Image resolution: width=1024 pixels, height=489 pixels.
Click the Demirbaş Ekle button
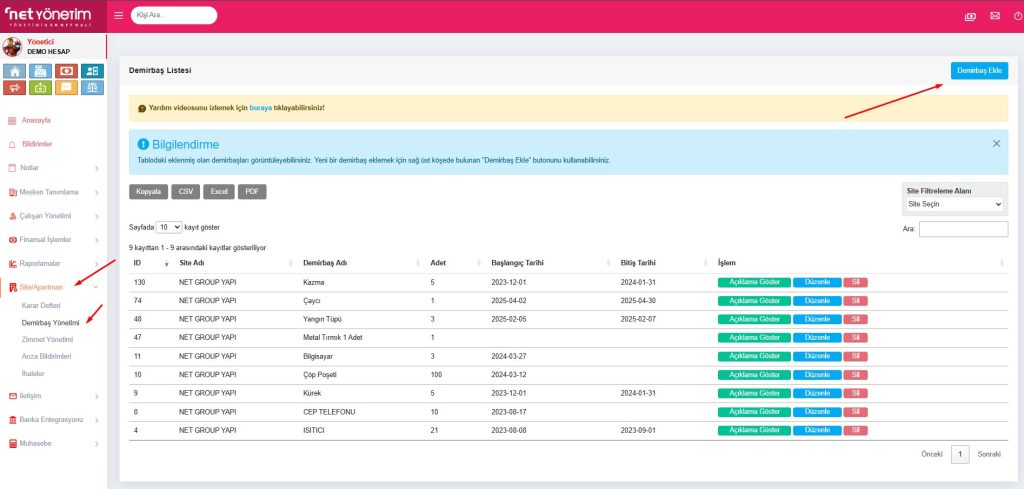(x=979, y=71)
